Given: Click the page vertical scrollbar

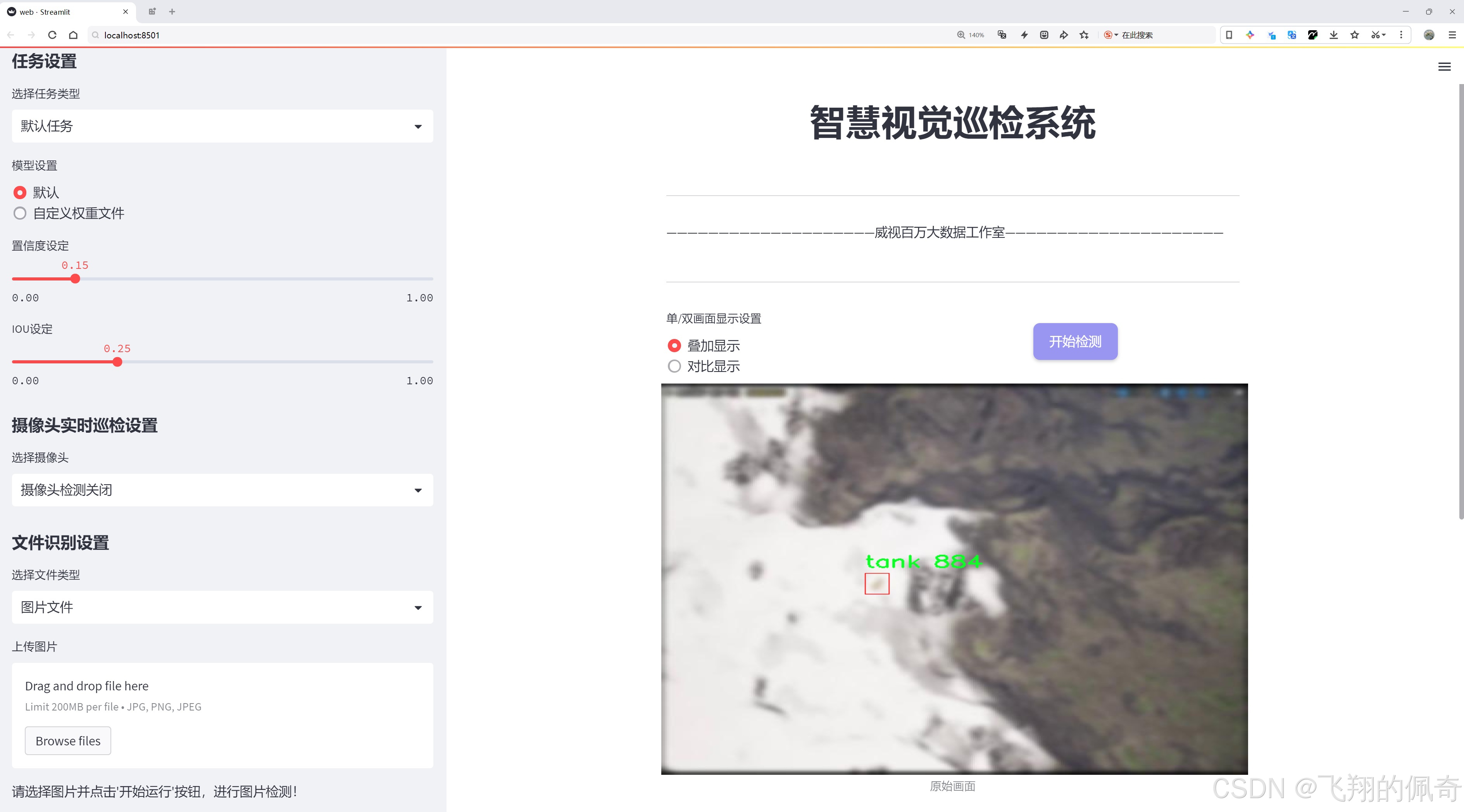Looking at the screenshot, I should pyautogui.click(x=1461, y=301).
